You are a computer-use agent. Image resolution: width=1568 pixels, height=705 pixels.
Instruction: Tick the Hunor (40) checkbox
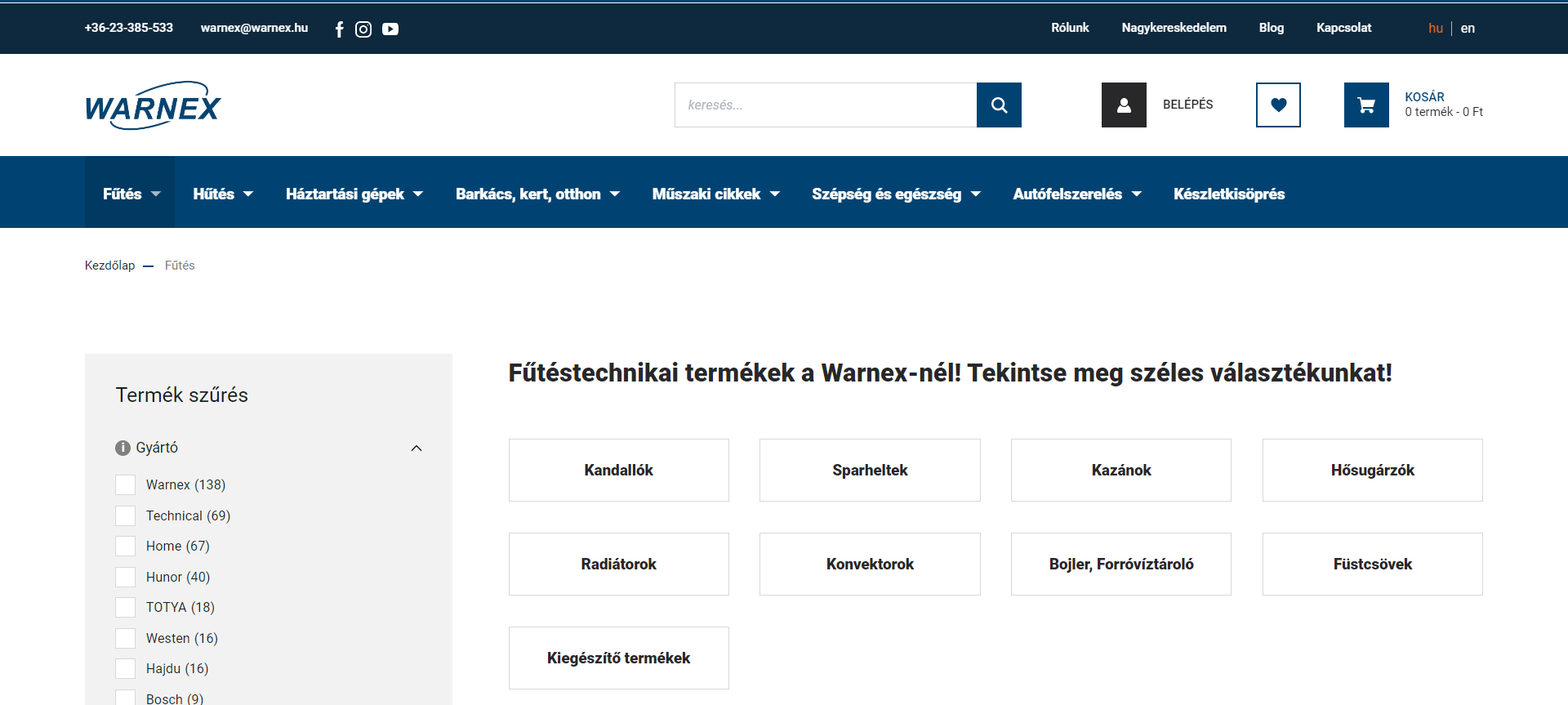coord(126,577)
